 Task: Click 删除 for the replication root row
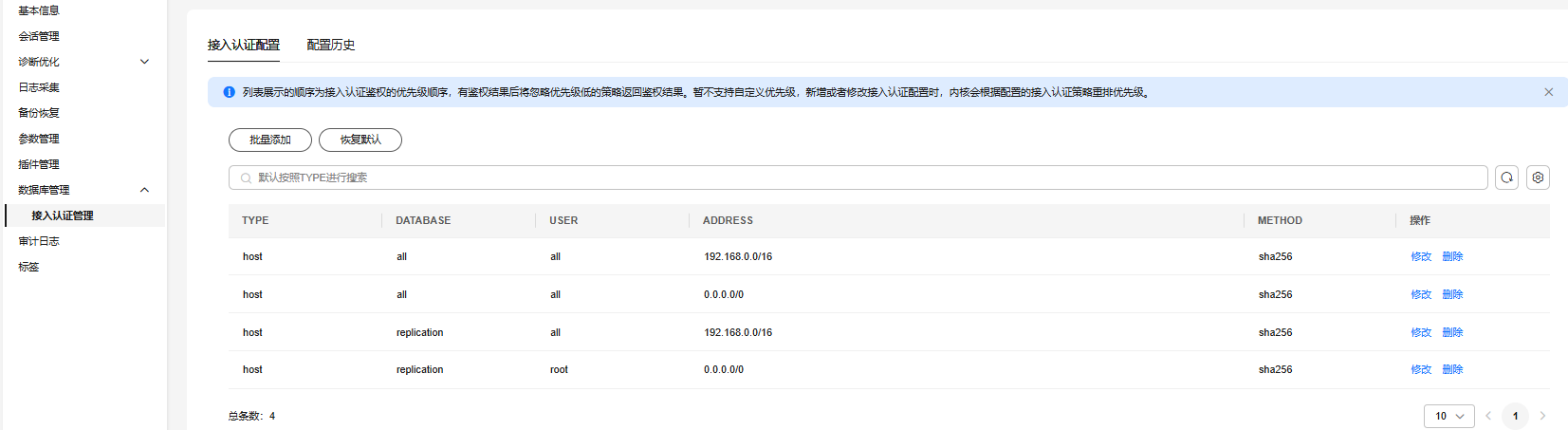click(1452, 369)
